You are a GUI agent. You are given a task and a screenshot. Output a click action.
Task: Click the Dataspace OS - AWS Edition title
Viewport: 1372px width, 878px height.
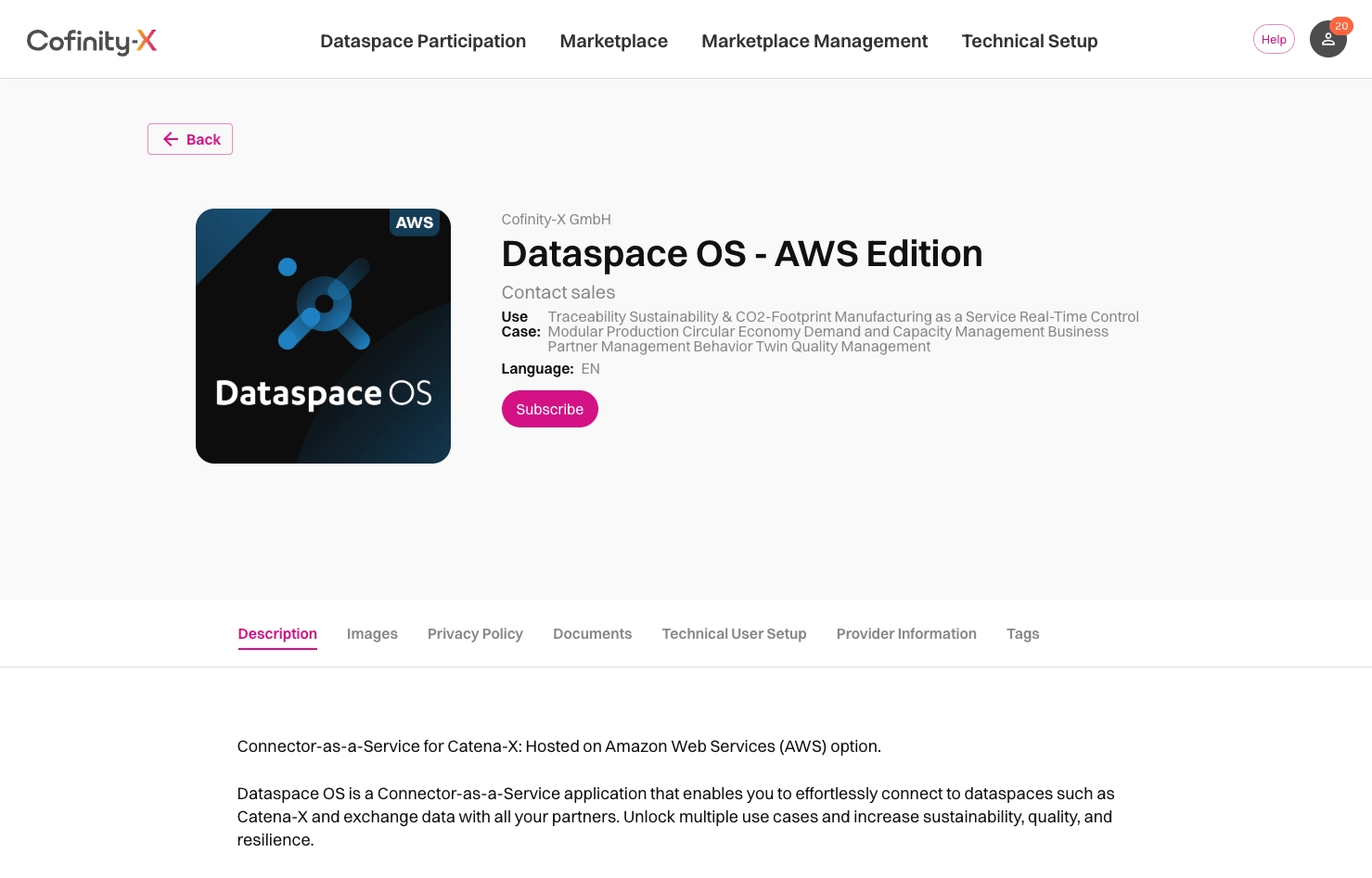coord(742,254)
